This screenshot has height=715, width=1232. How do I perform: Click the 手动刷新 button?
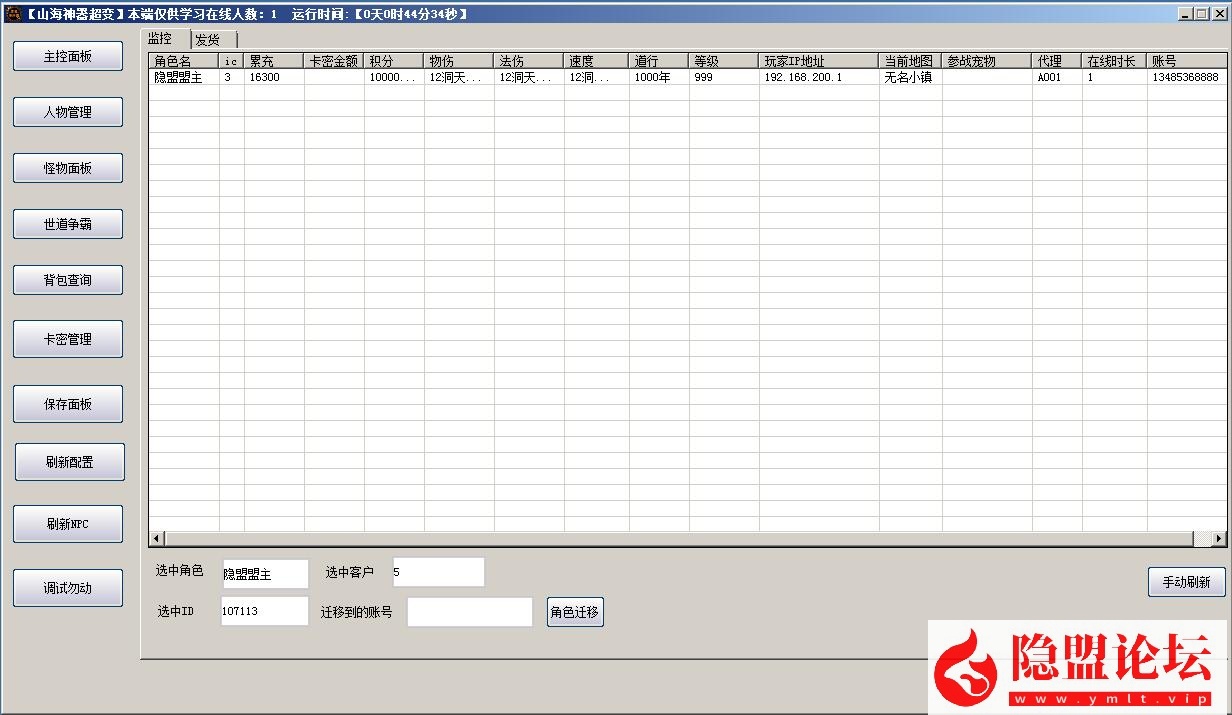point(1186,582)
